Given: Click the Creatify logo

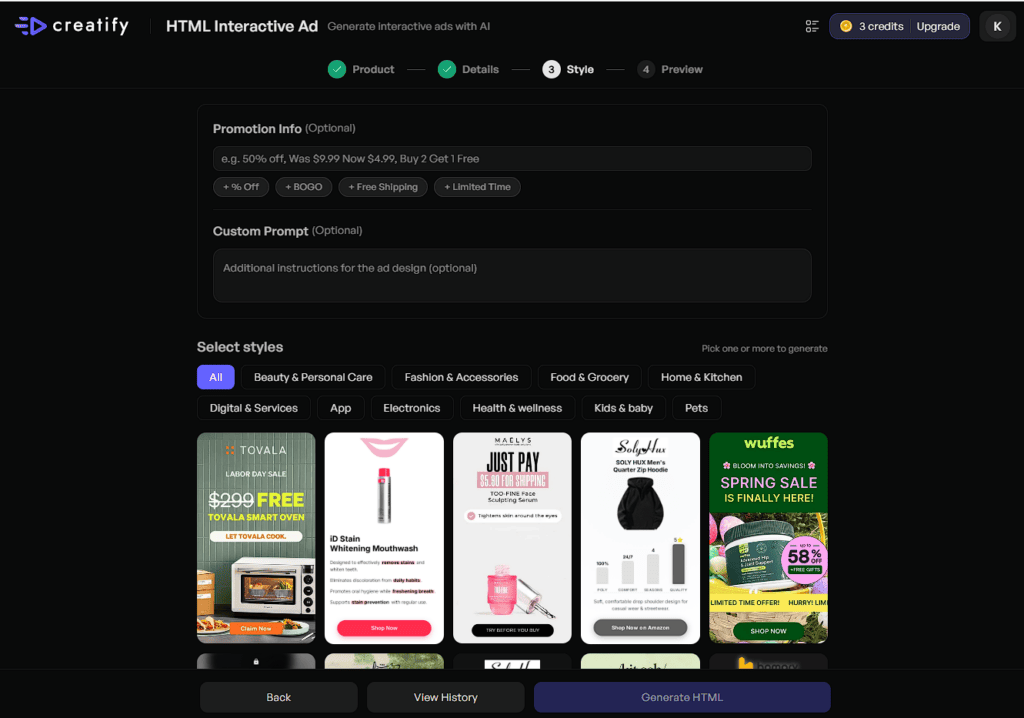Looking at the screenshot, I should [x=72, y=26].
